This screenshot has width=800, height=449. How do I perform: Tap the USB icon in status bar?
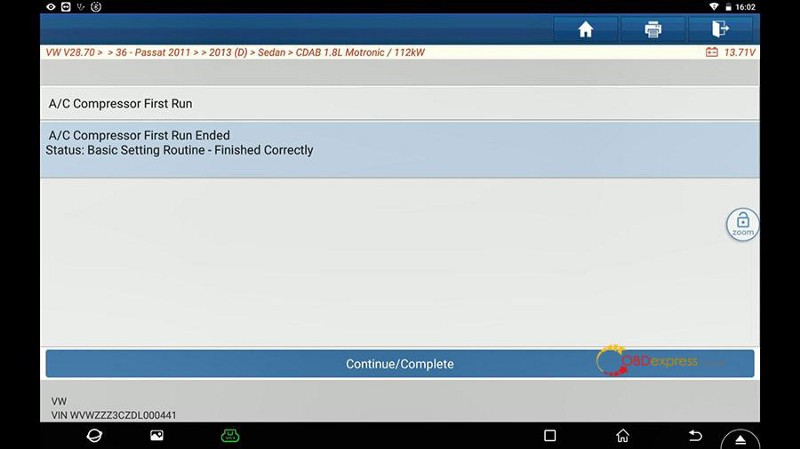81,7
